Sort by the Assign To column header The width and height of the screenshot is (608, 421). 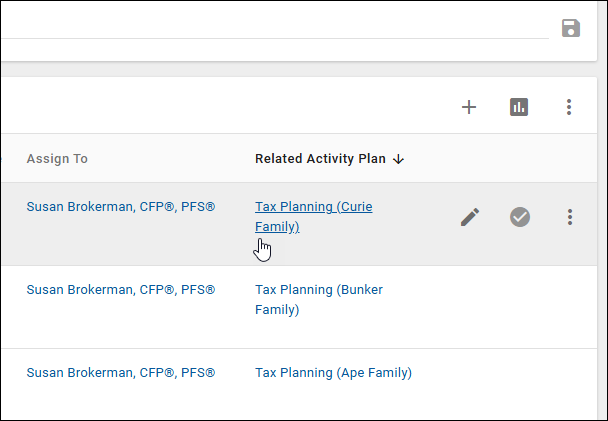tap(57, 159)
